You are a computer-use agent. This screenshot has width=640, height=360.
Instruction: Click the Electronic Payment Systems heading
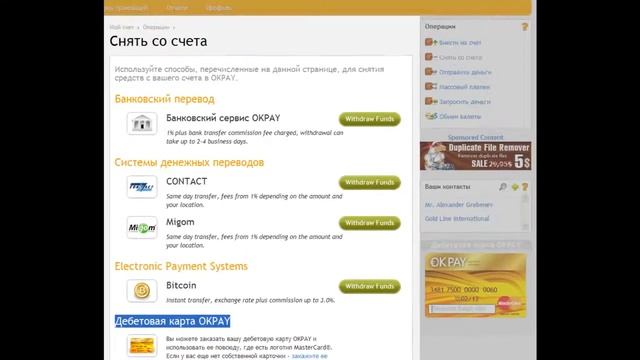181,266
